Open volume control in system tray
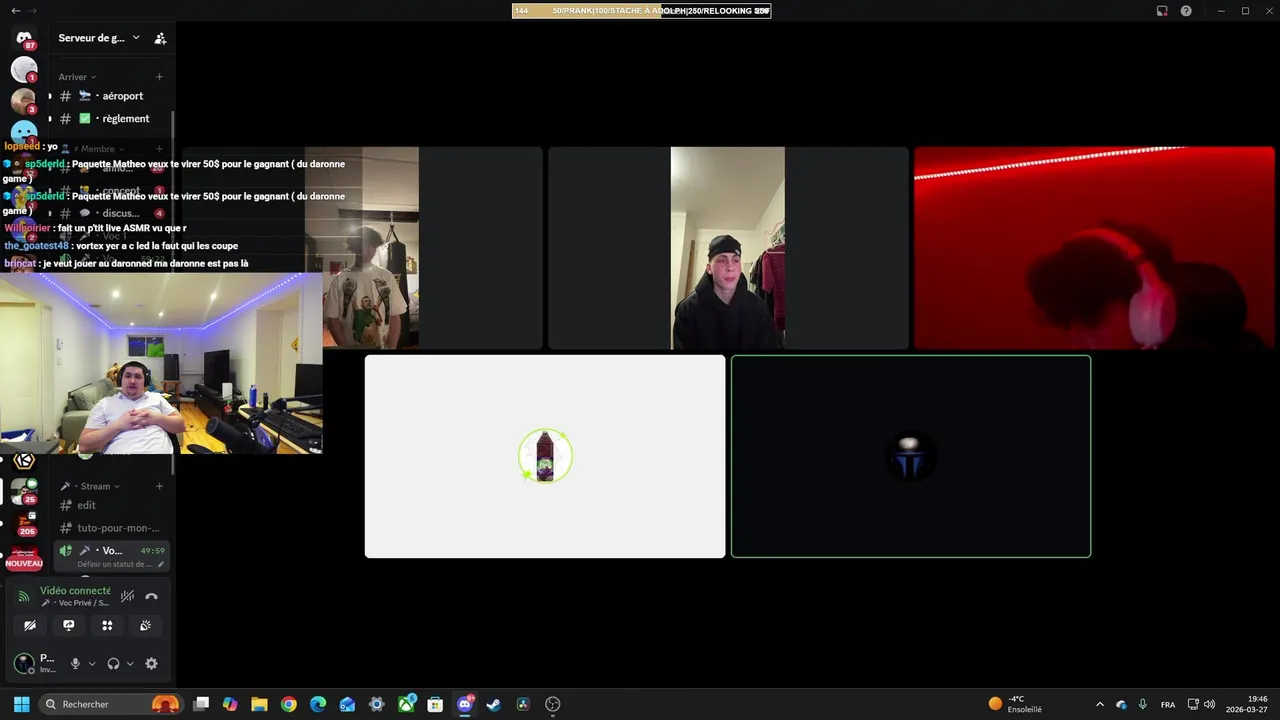 pos(1210,704)
